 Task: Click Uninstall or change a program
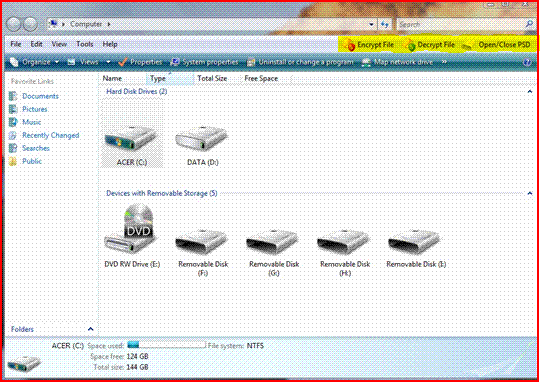pos(301,62)
